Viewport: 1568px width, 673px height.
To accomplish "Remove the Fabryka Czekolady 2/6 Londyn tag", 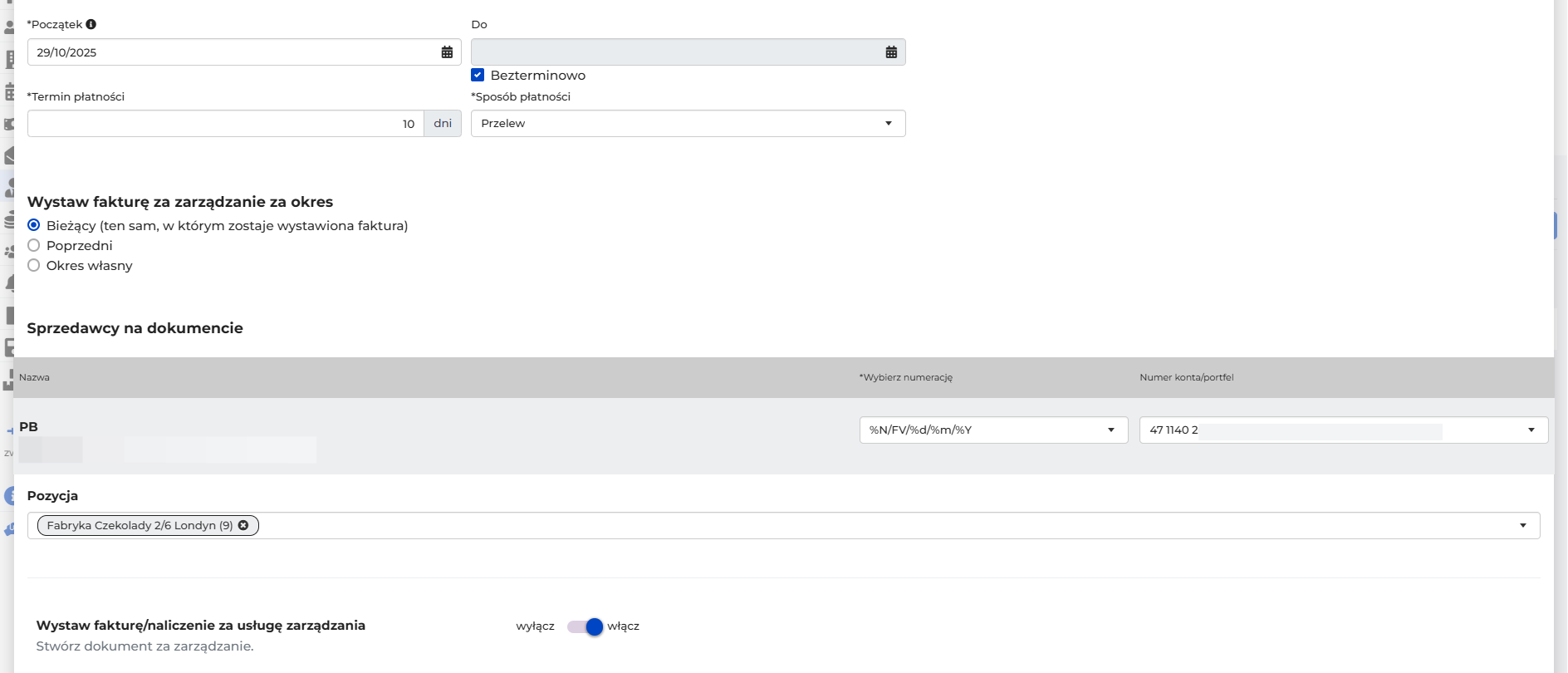I will [243, 525].
